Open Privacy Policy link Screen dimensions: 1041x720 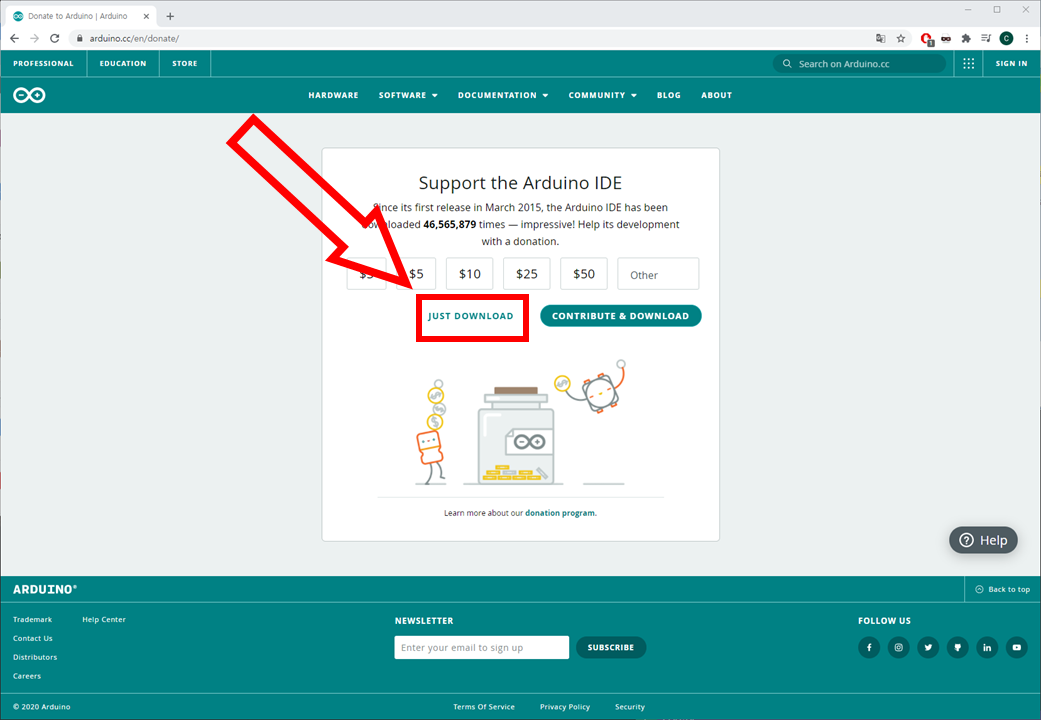565,707
